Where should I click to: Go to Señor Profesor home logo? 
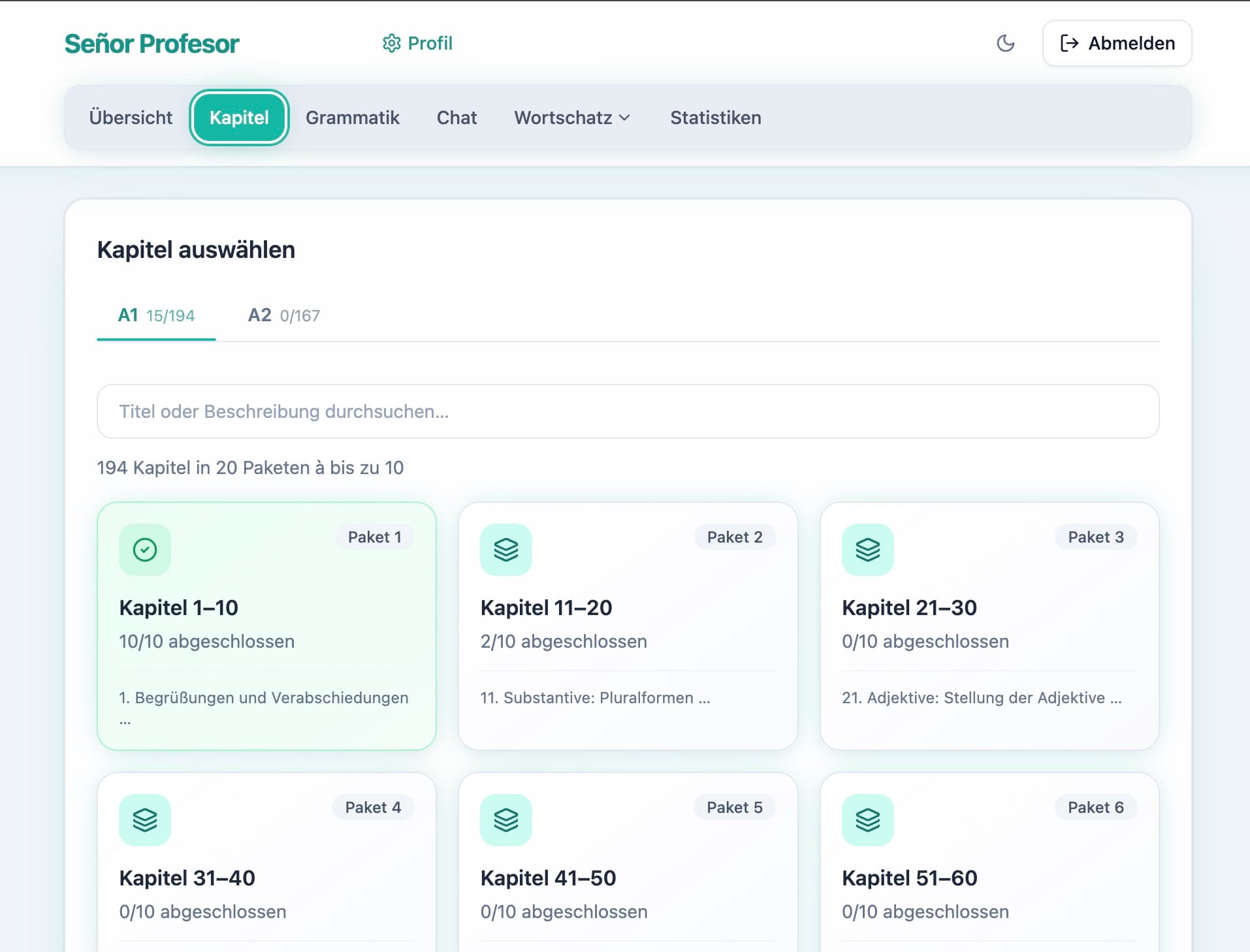point(152,44)
